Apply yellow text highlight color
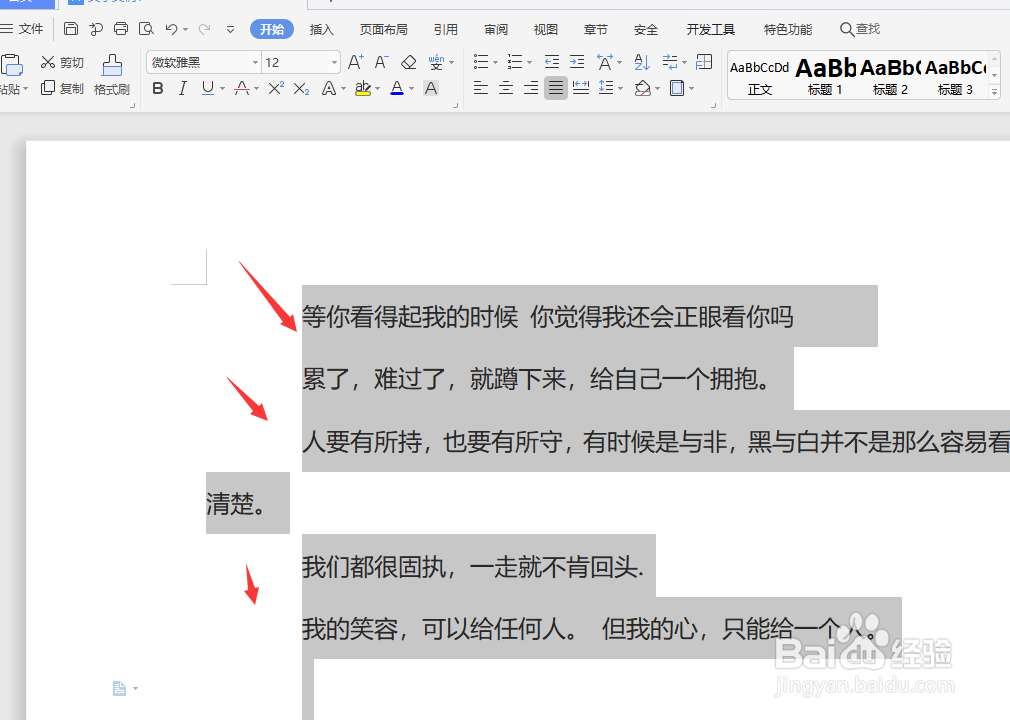The image size is (1010, 720). pos(363,88)
